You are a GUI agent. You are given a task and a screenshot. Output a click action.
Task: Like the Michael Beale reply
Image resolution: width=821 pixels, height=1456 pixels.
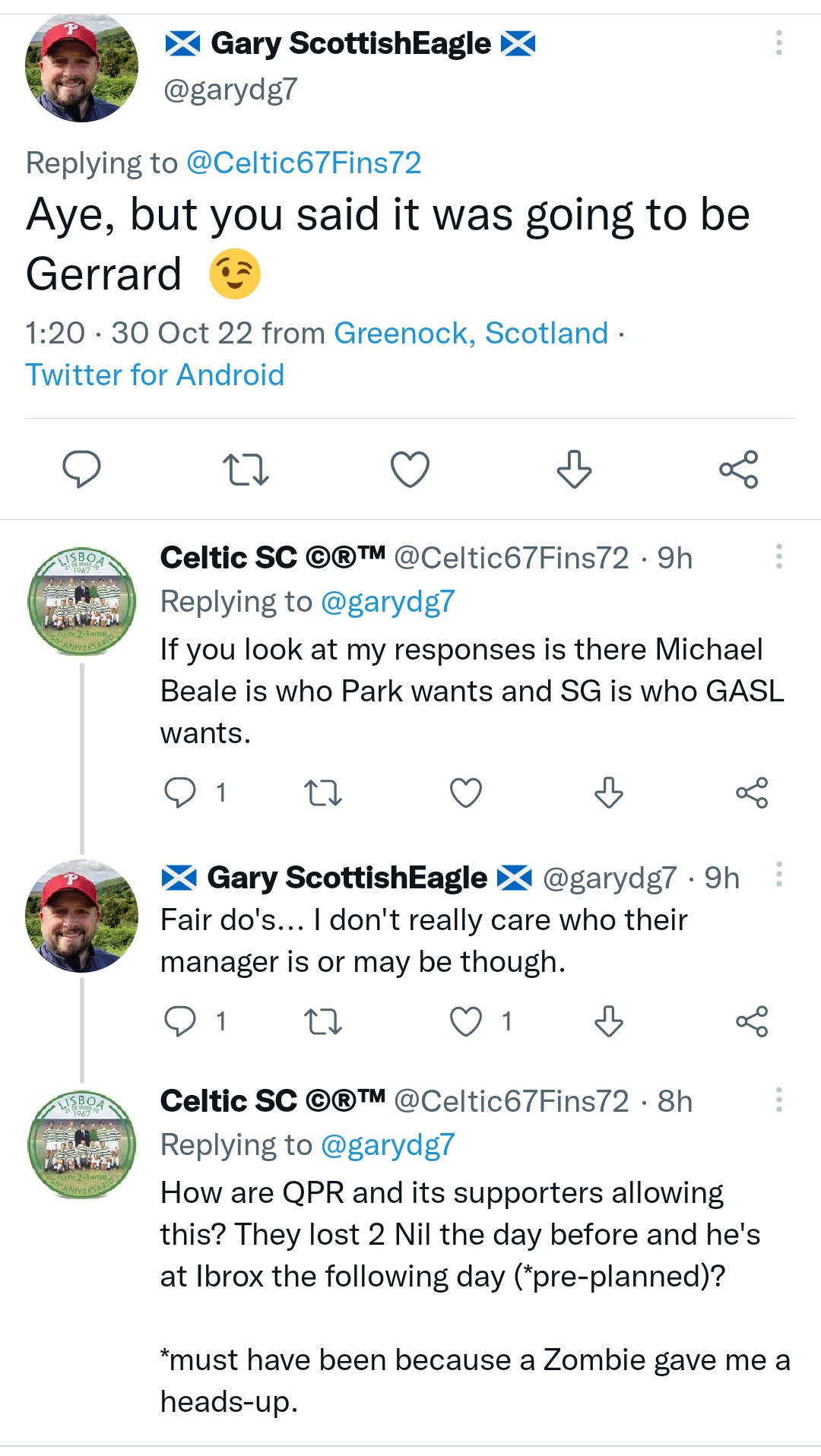(466, 793)
